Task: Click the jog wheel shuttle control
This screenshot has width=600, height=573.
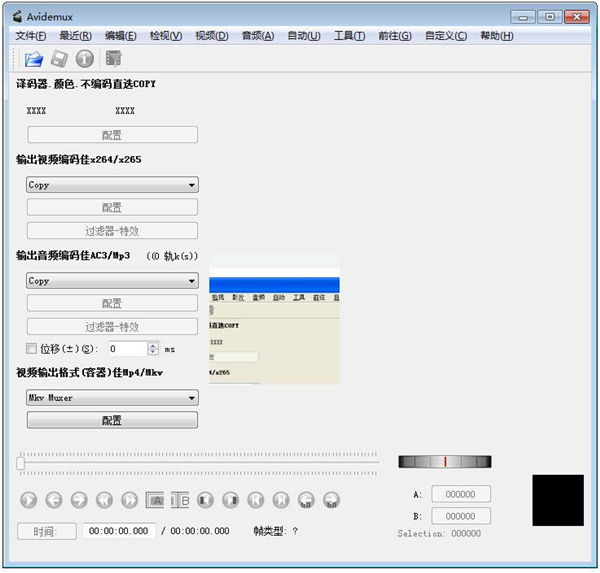Action: point(445,461)
